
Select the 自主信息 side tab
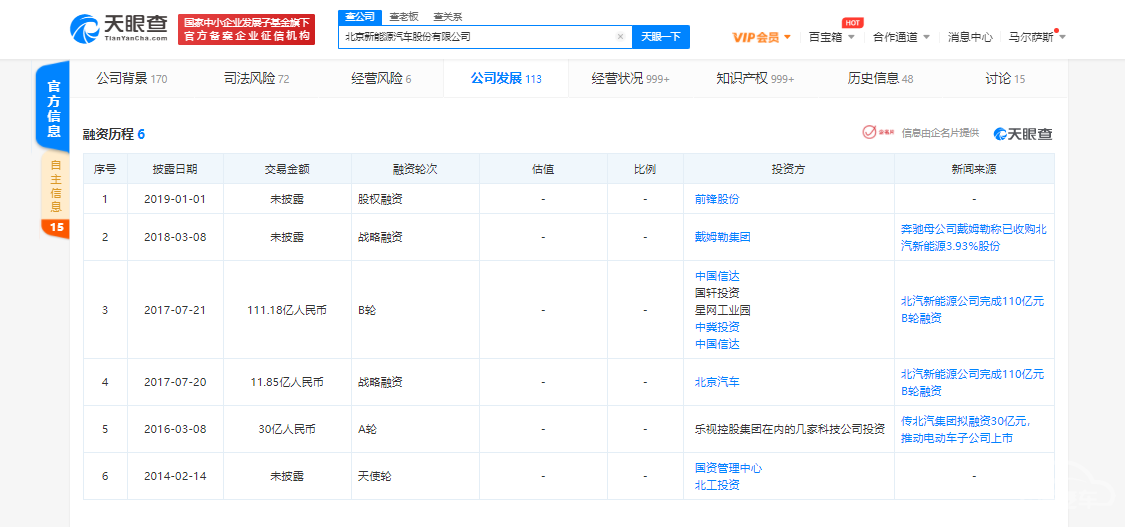[56, 186]
